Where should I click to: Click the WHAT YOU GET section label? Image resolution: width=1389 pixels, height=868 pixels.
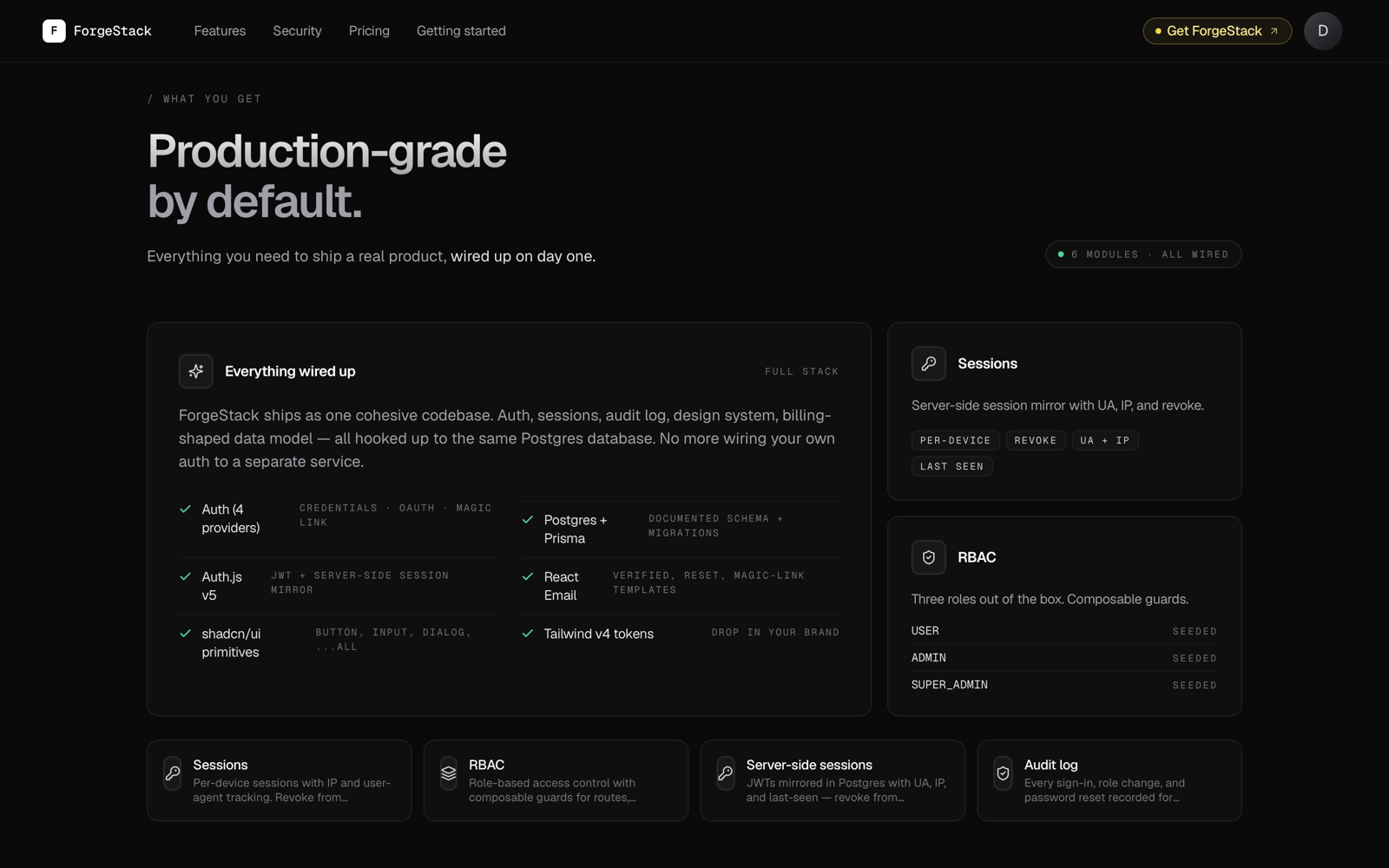coord(204,99)
